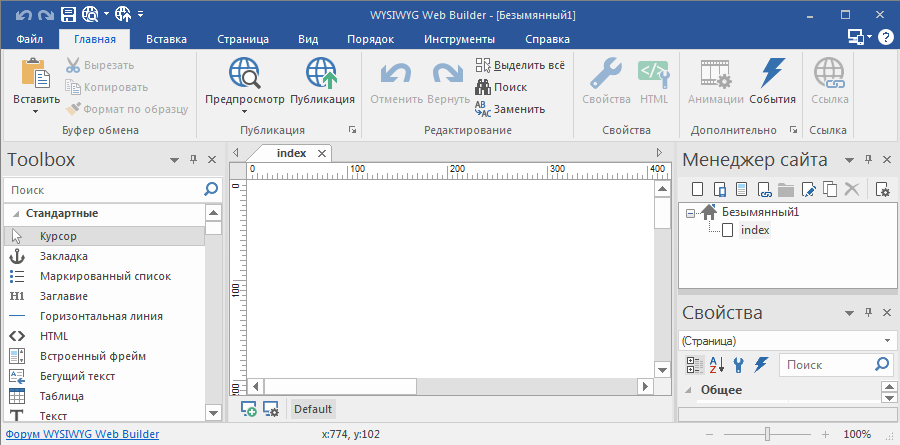The width and height of the screenshot is (900, 445).
Task: Click the add breakpoint icon below canvas
Action: click(x=249, y=409)
